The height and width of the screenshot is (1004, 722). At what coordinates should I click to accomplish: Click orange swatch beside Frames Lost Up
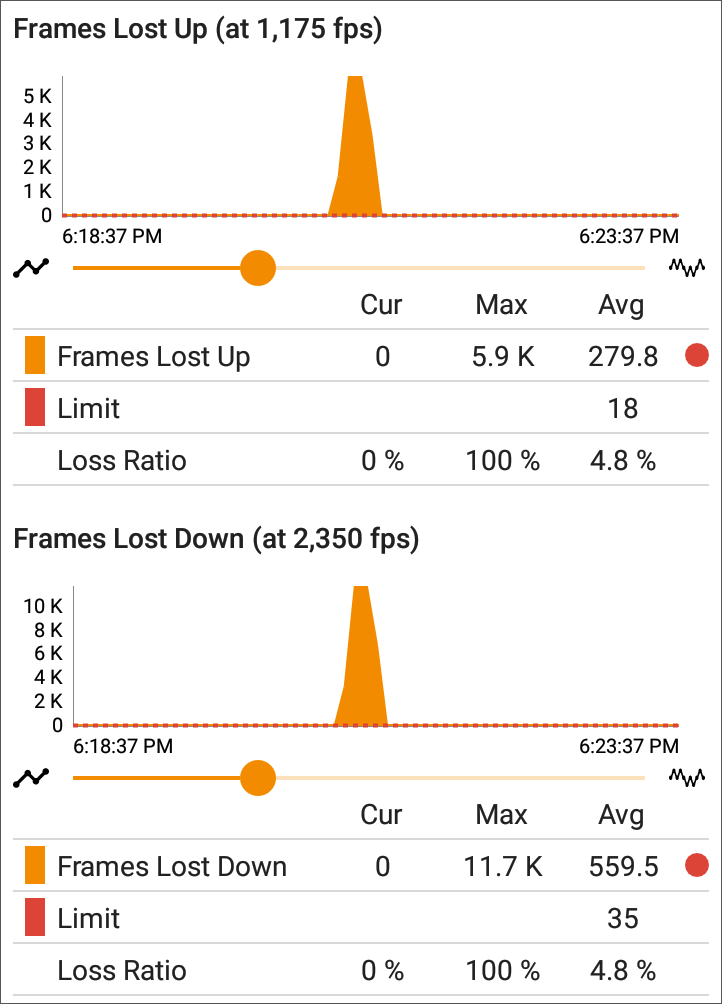(x=35, y=355)
